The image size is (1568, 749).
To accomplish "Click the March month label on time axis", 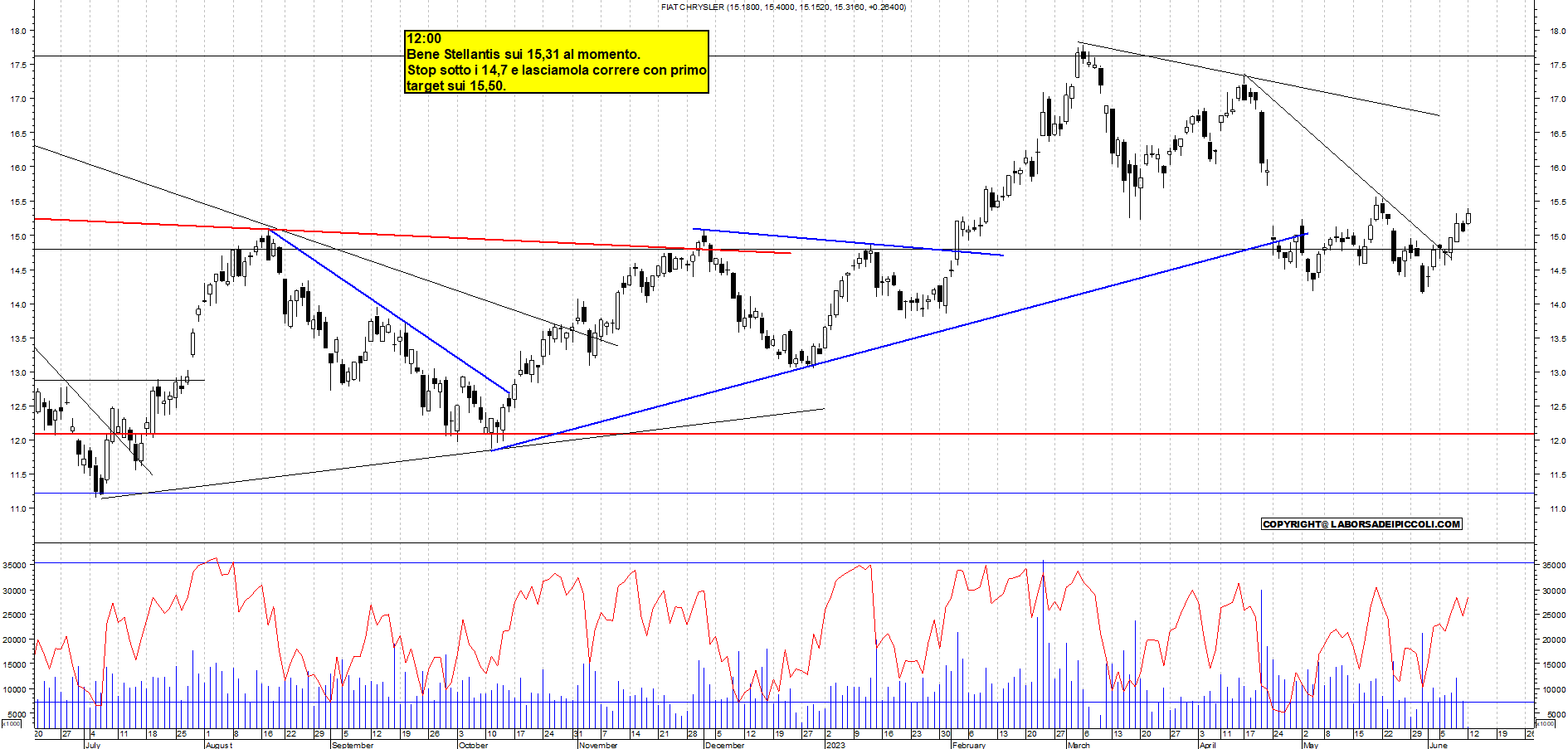I will 1079,745.
